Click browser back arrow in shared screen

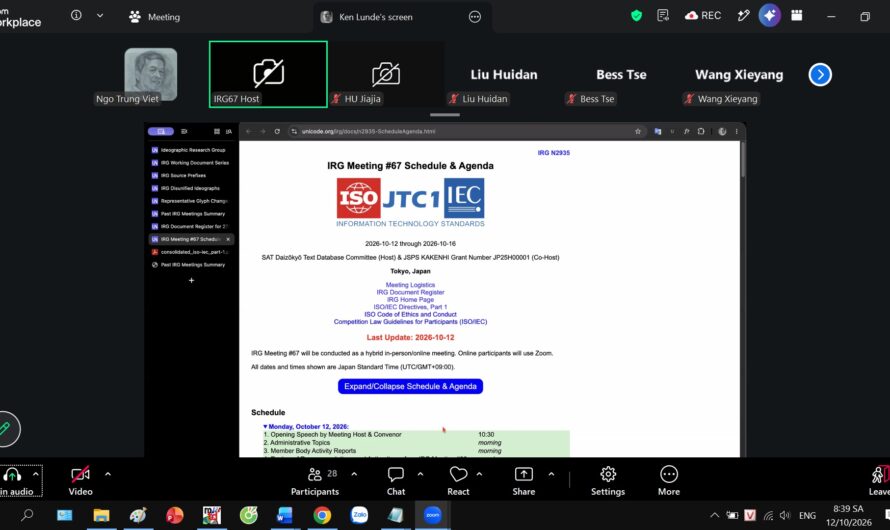(x=248, y=131)
